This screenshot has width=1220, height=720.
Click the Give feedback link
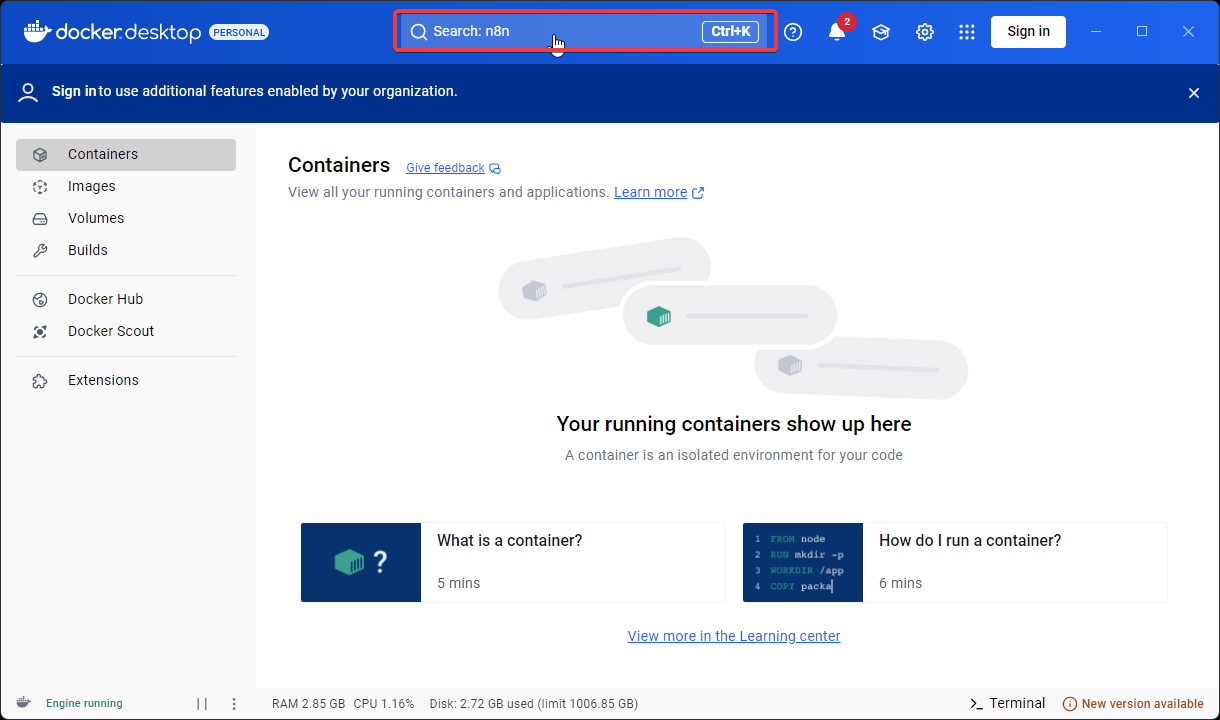point(445,168)
